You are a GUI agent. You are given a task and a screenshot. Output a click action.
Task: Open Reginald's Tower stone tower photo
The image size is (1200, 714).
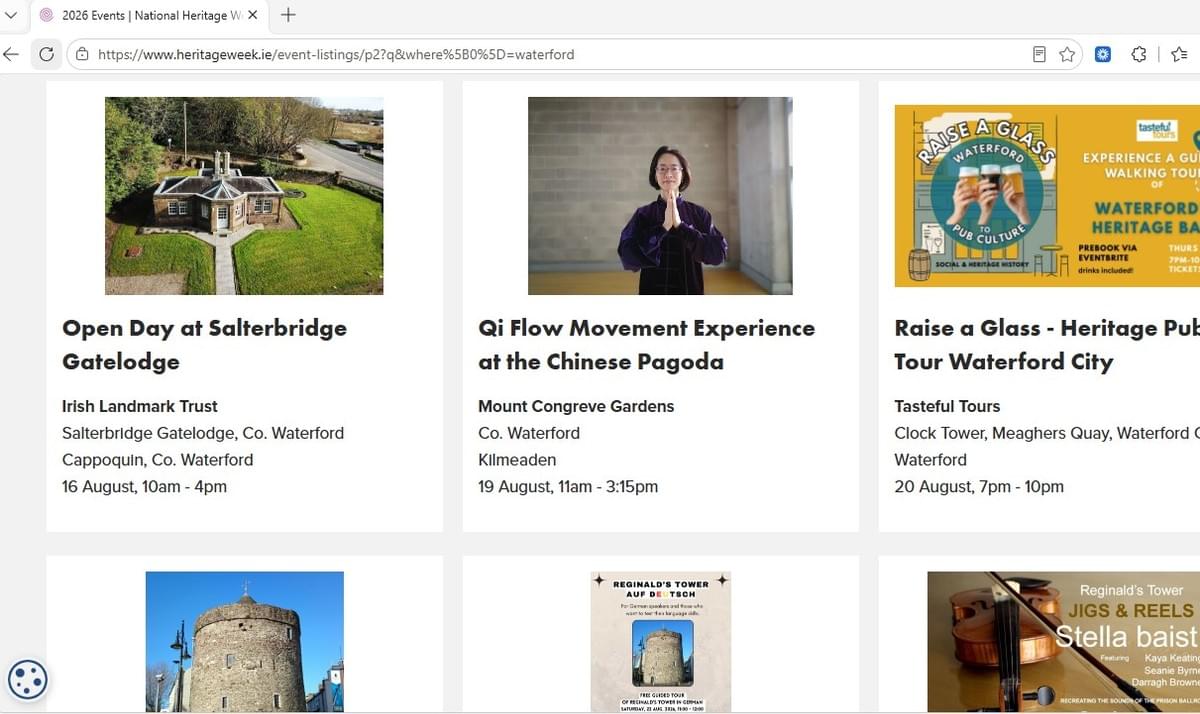(x=244, y=642)
